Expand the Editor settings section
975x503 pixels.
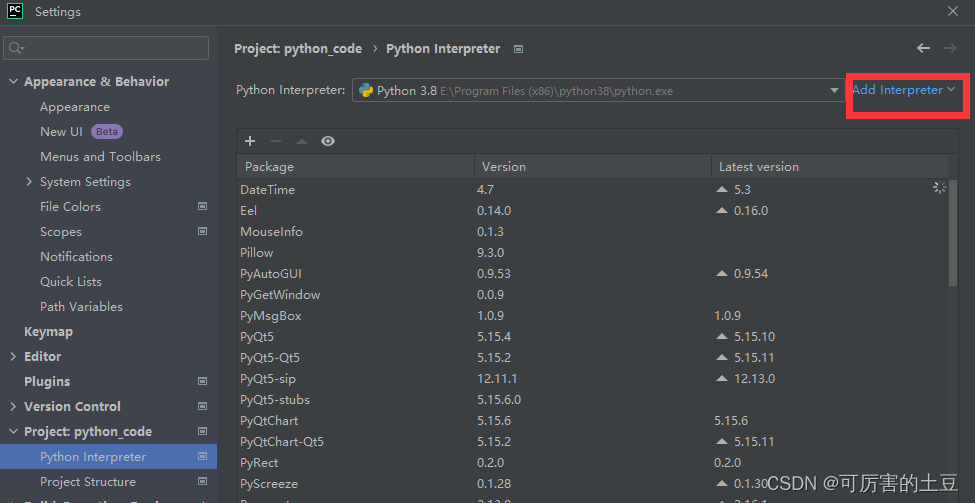13,357
